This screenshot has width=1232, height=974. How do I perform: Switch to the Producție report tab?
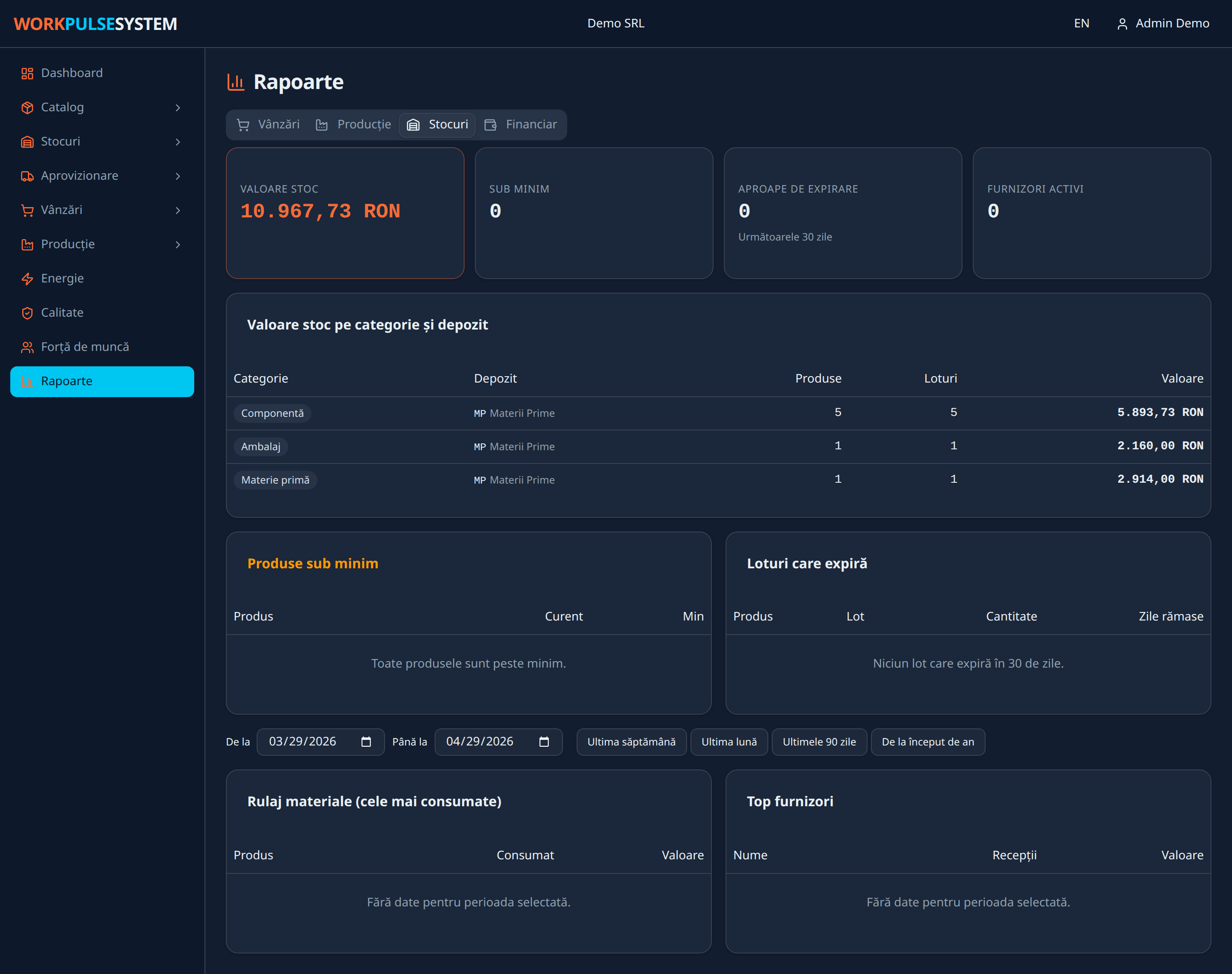pos(353,125)
